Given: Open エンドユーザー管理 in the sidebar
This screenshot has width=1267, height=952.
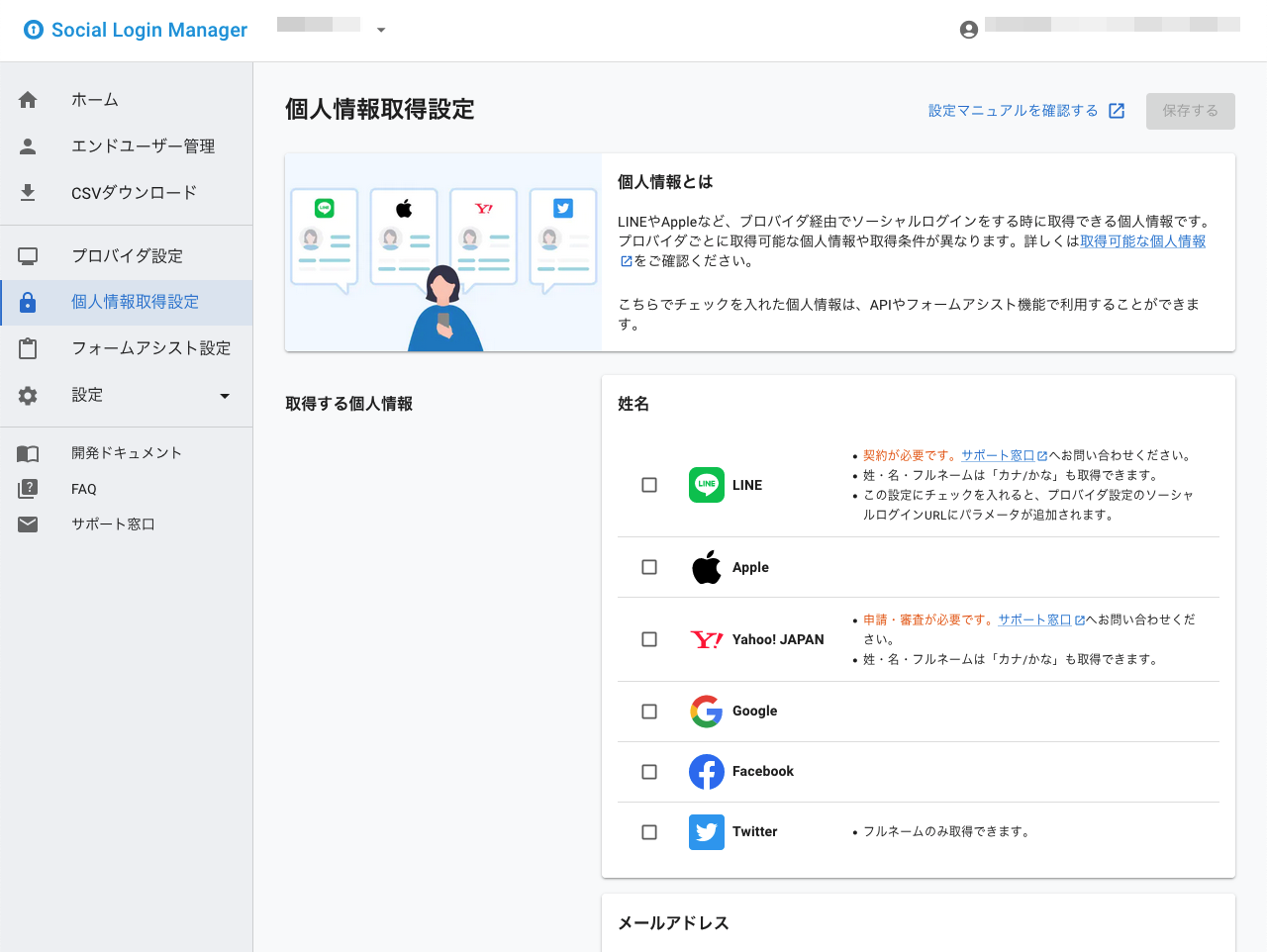Looking at the screenshot, I should (127, 146).
